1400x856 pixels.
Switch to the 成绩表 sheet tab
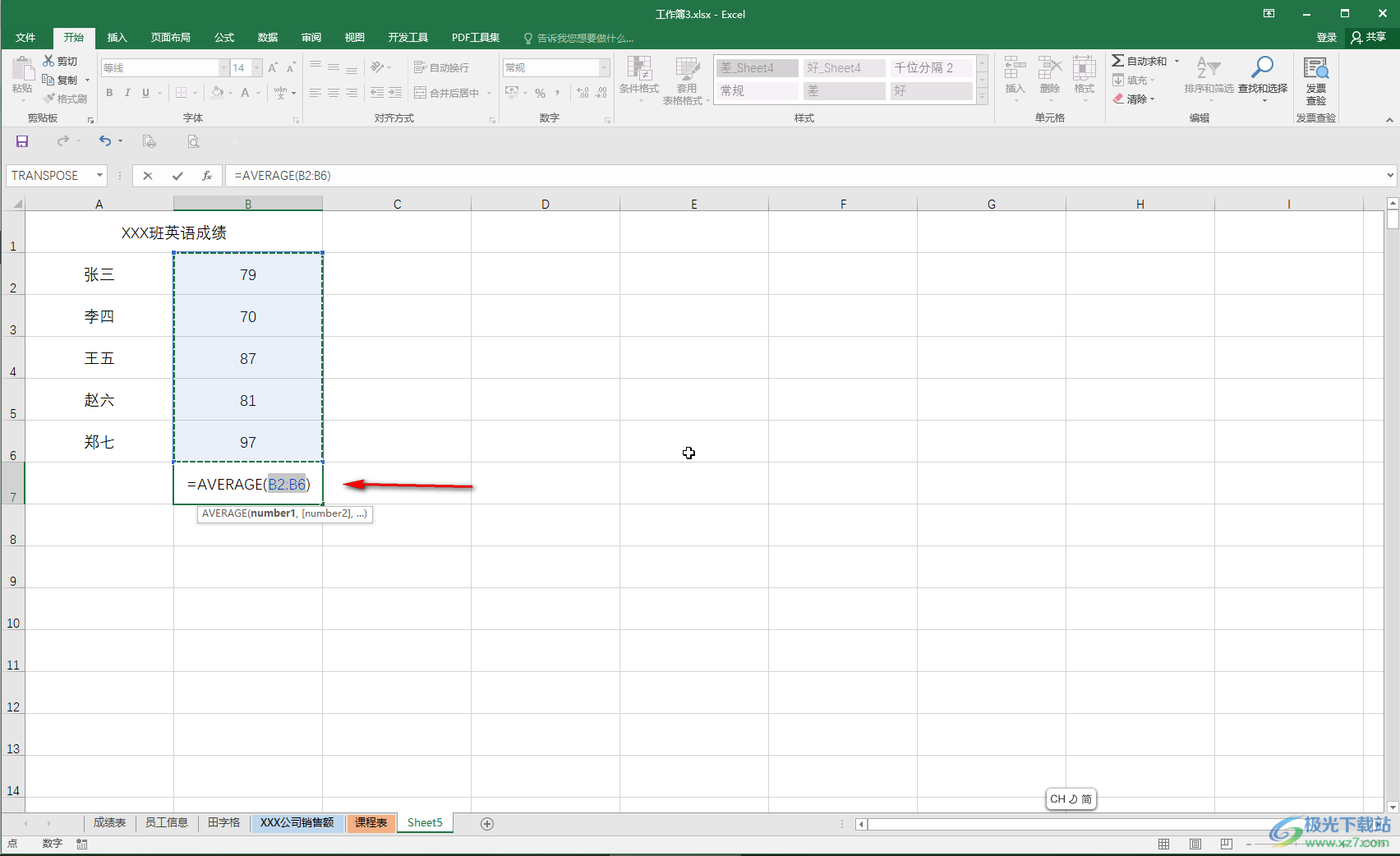[x=109, y=822]
